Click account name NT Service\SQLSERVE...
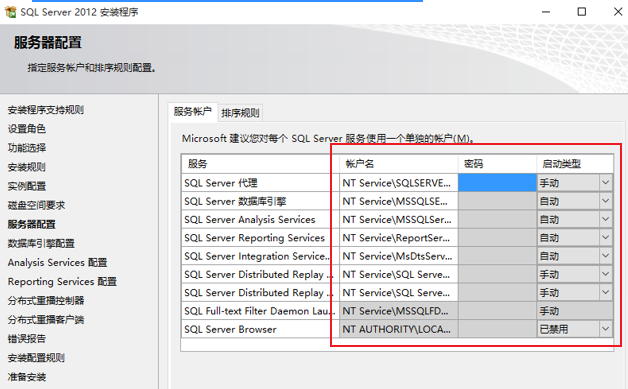628x389 pixels. point(399,183)
